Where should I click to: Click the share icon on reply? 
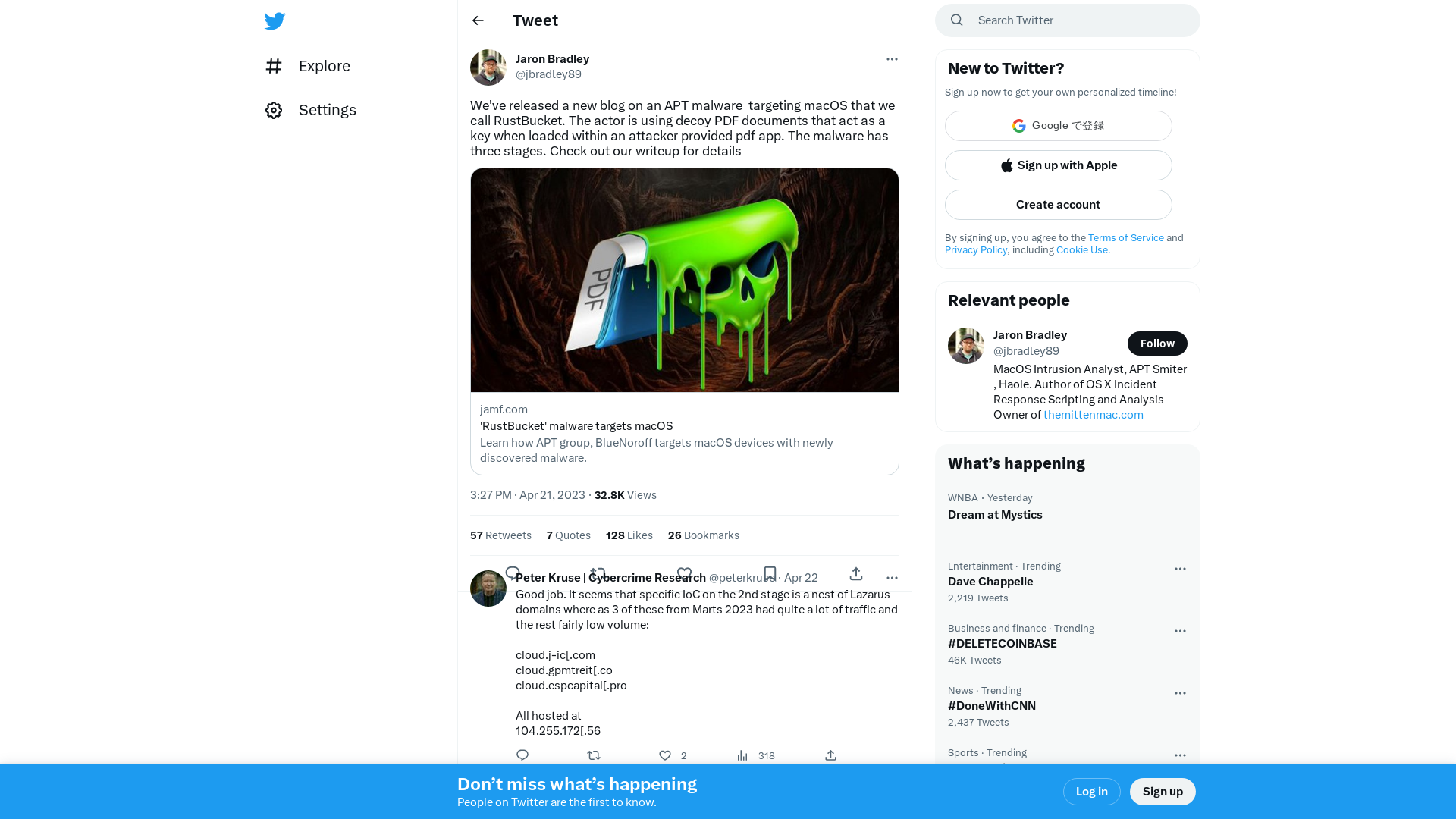pos(831,754)
